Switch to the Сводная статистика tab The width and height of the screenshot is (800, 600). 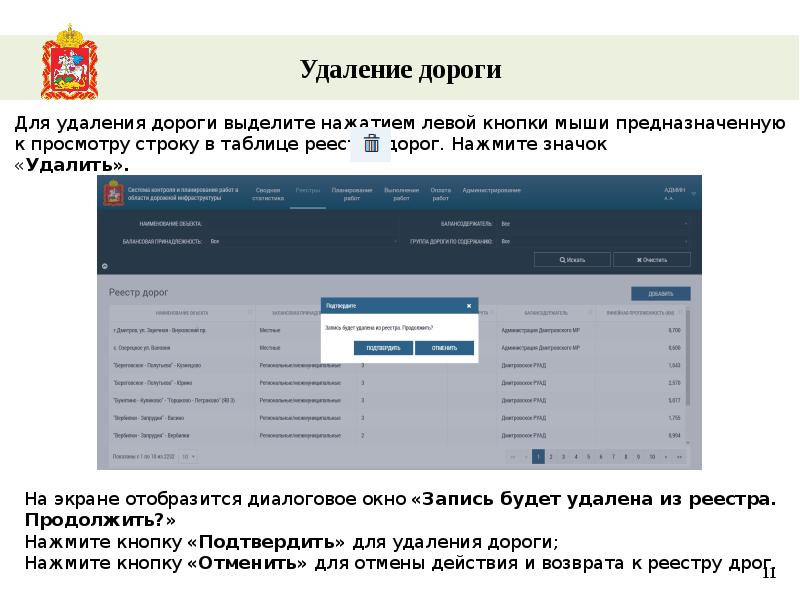[267, 194]
